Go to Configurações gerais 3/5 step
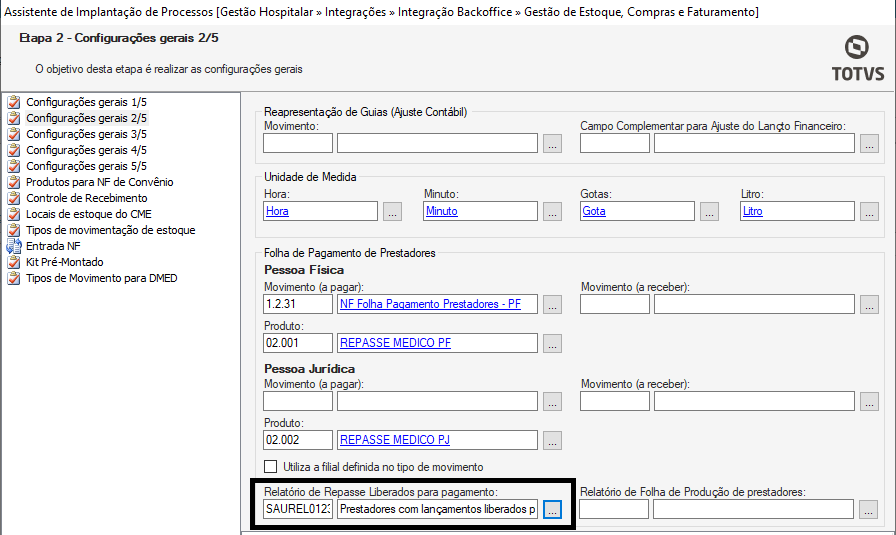Screen dimensions: 896x535 [86, 134]
